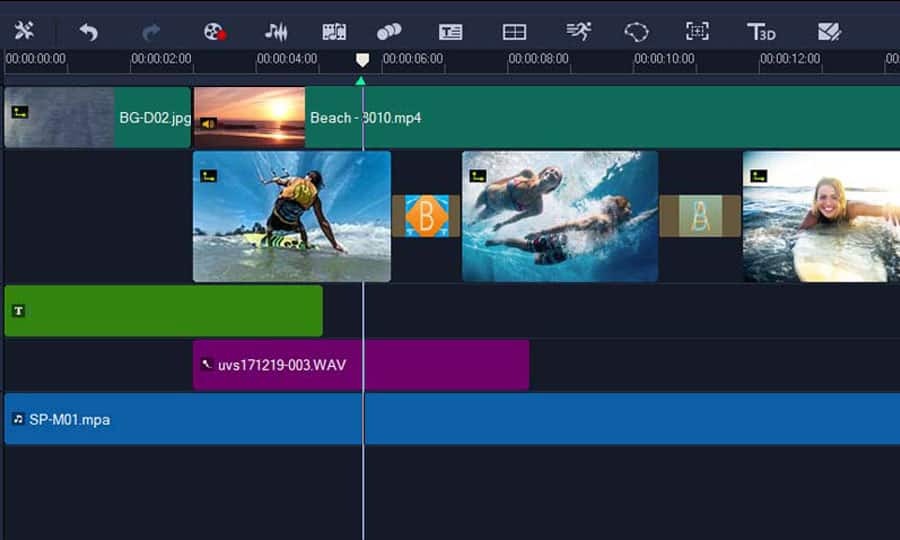Click the image icon on the surfer woman clip
The width and height of the screenshot is (900, 540).
pyautogui.click(x=758, y=176)
